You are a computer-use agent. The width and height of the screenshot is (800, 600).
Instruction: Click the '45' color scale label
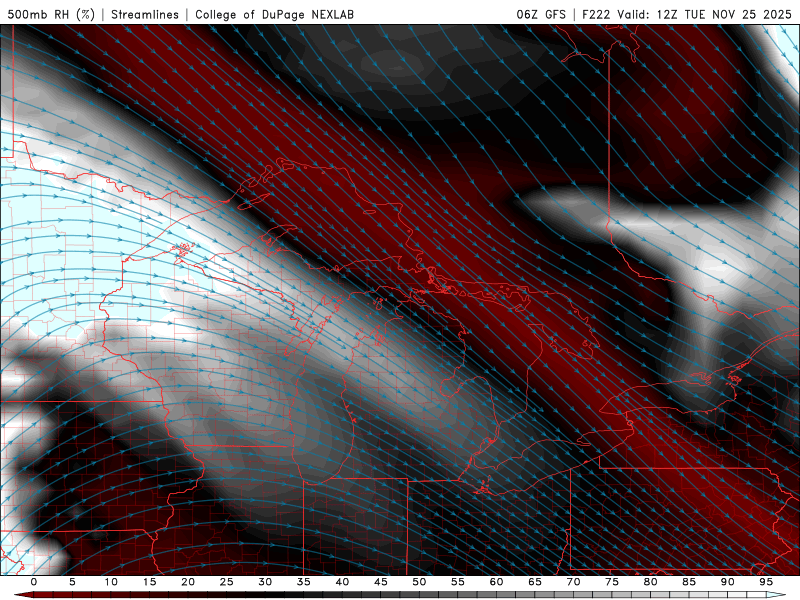click(x=381, y=582)
